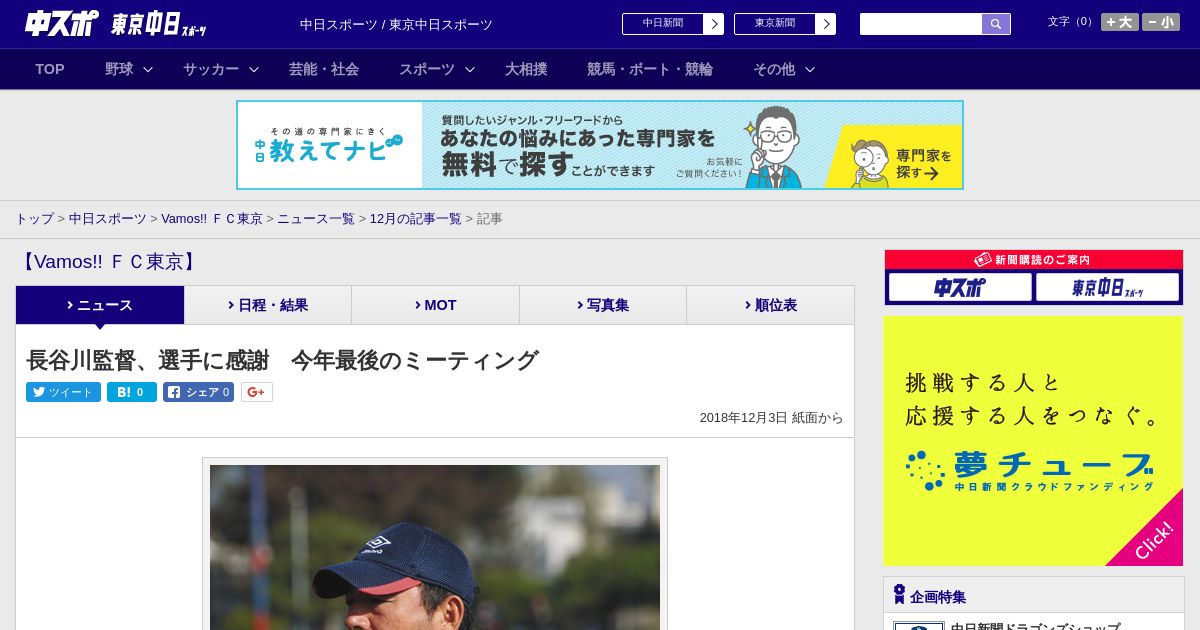Bookmark article with Hatena B! button

click(x=132, y=392)
